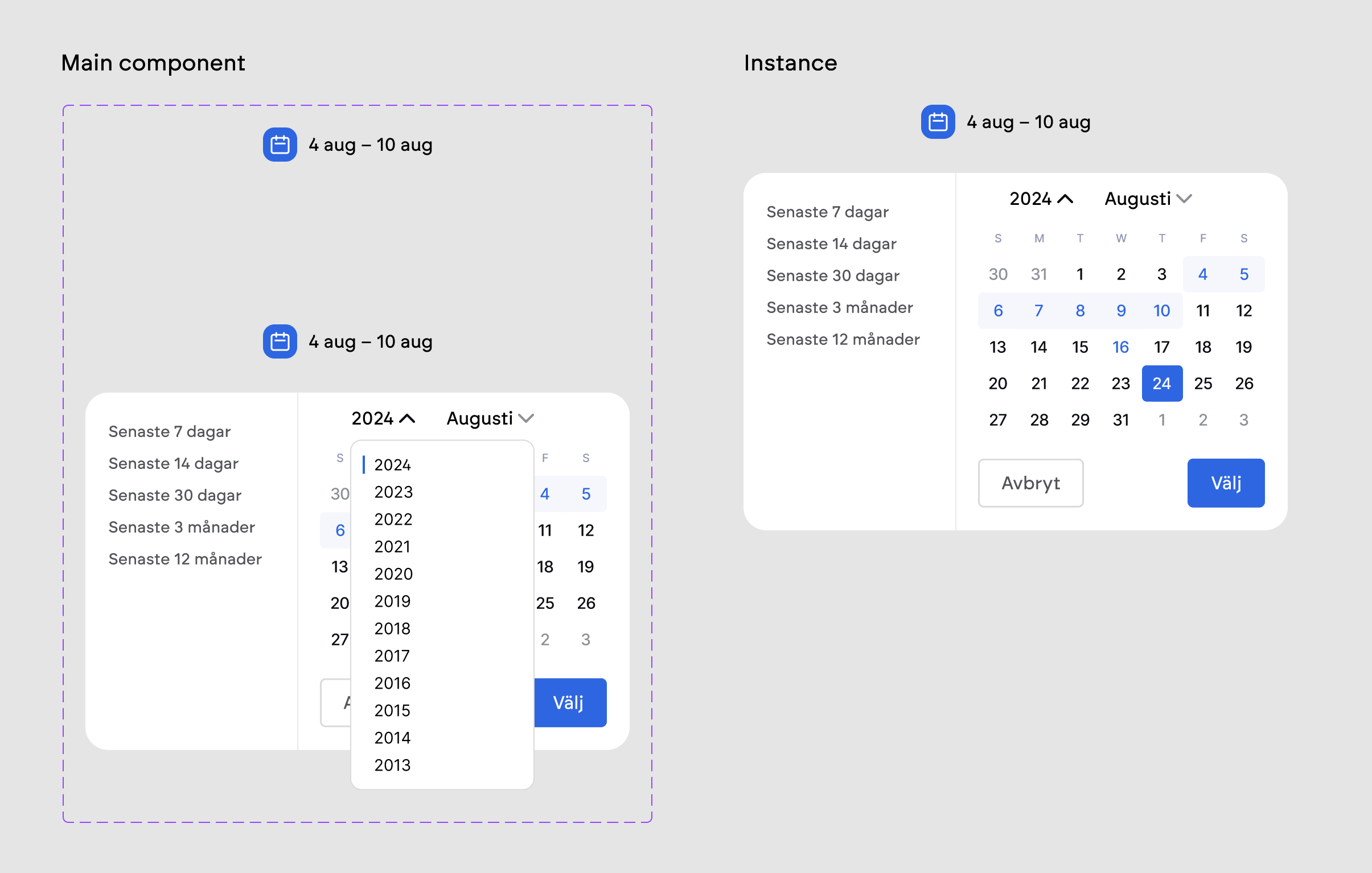Open the 2024 year dropdown in the Instance
1372x873 pixels.
1041,199
